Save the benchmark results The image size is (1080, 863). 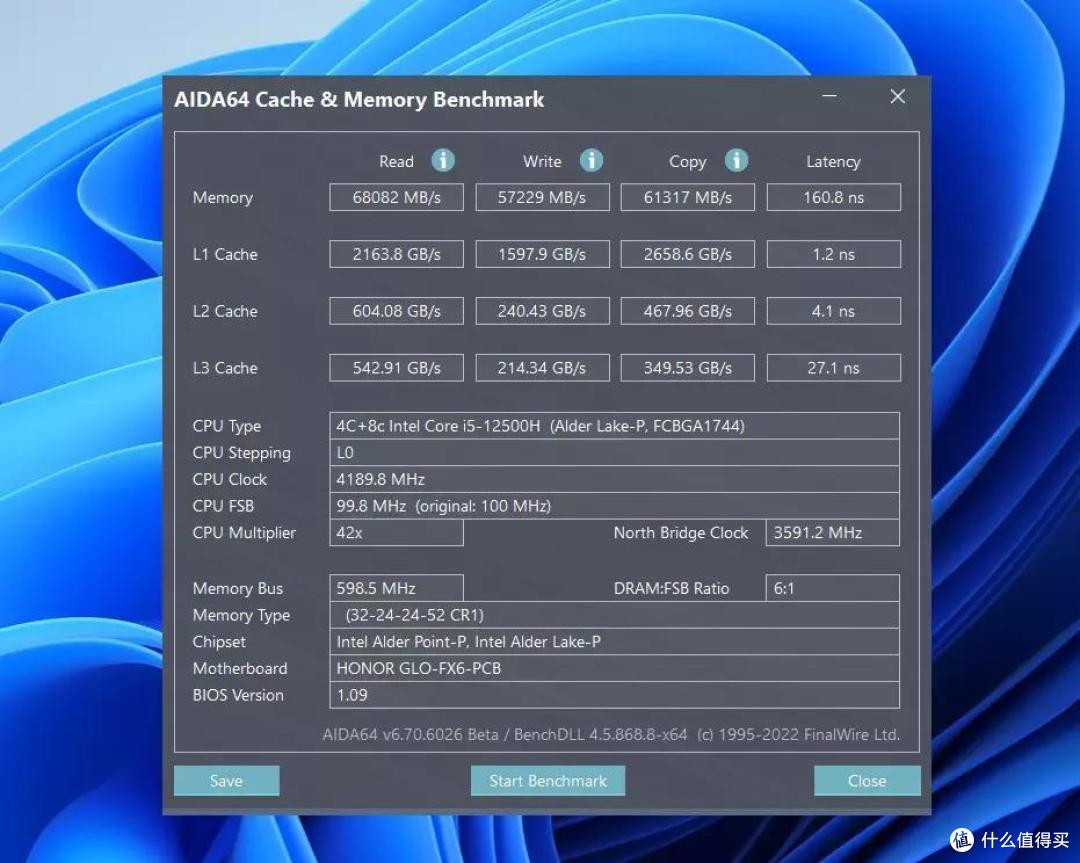227,780
